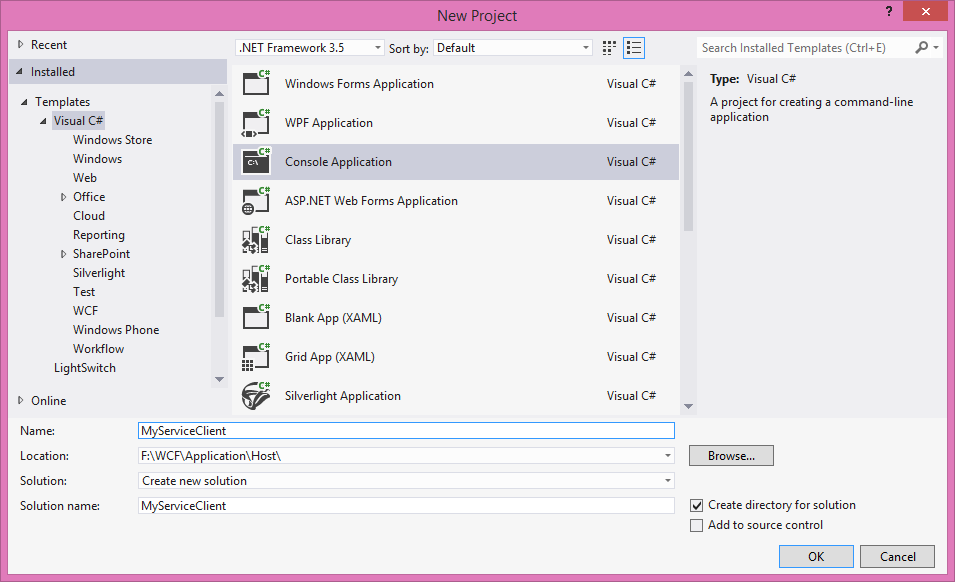This screenshot has width=955, height=582.
Task: Click the Browse... button
Action: [x=731, y=455]
